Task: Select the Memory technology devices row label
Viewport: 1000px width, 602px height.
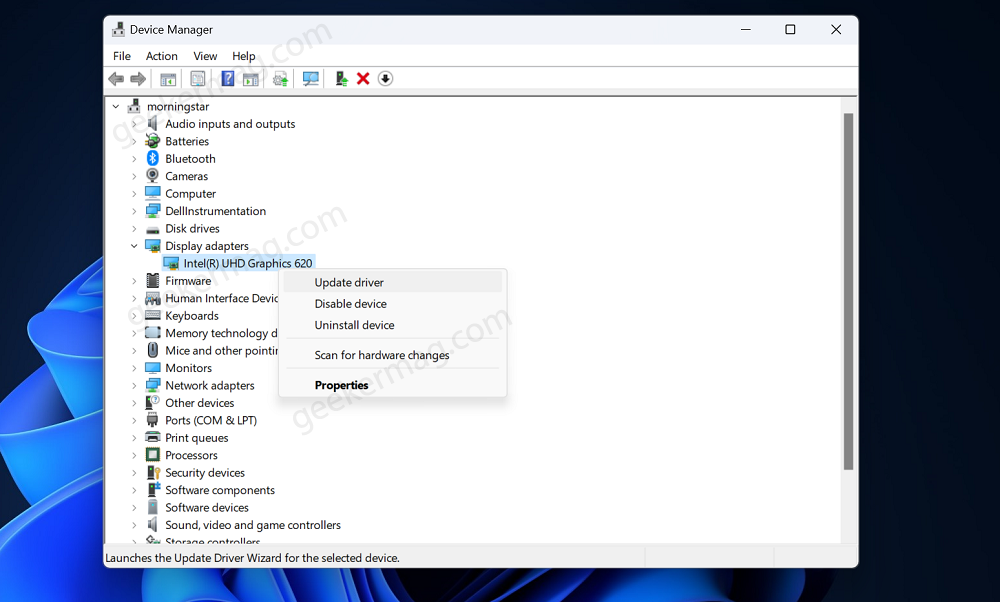Action: [x=221, y=333]
